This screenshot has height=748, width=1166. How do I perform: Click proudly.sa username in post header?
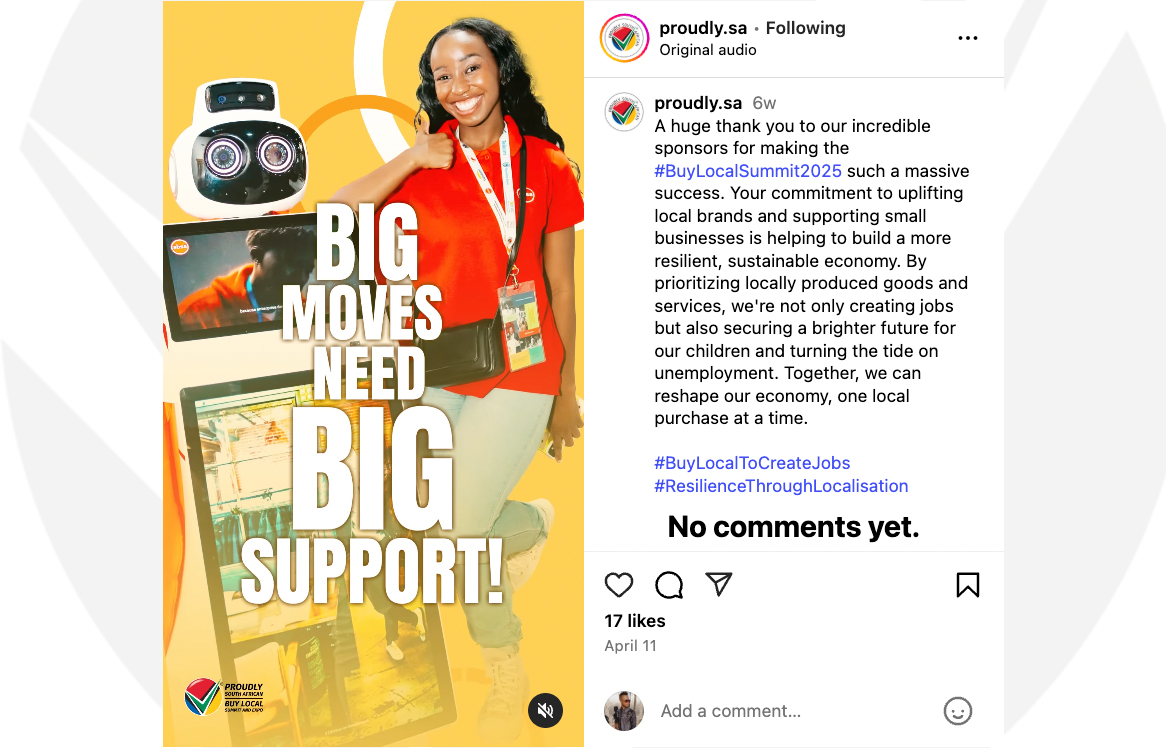(703, 28)
